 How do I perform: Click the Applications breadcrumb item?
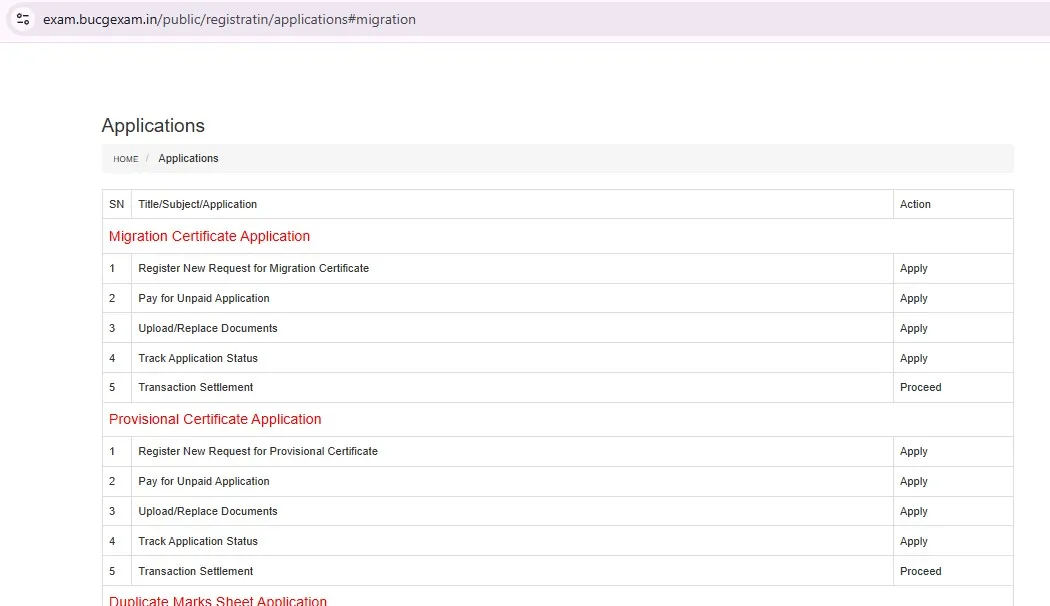[x=188, y=159]
